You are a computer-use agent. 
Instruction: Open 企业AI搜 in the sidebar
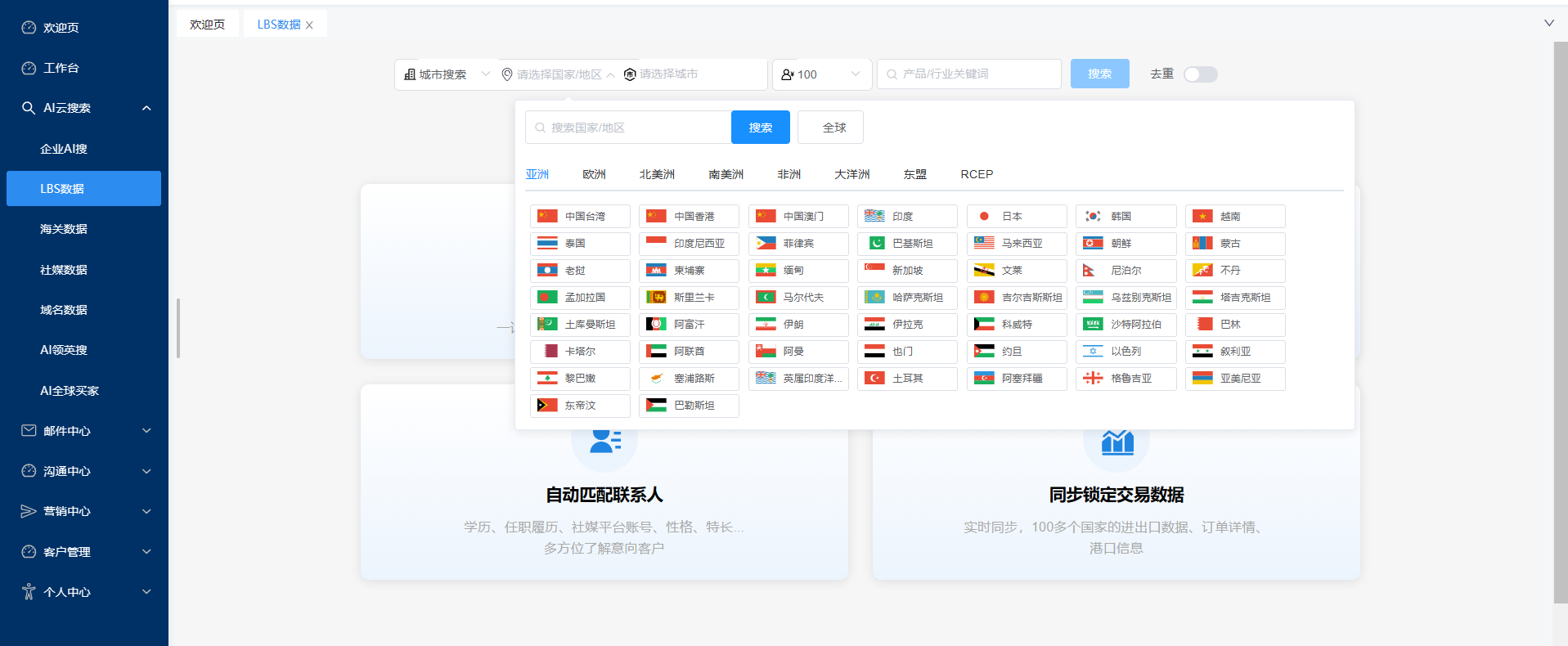tap(83, 149)
